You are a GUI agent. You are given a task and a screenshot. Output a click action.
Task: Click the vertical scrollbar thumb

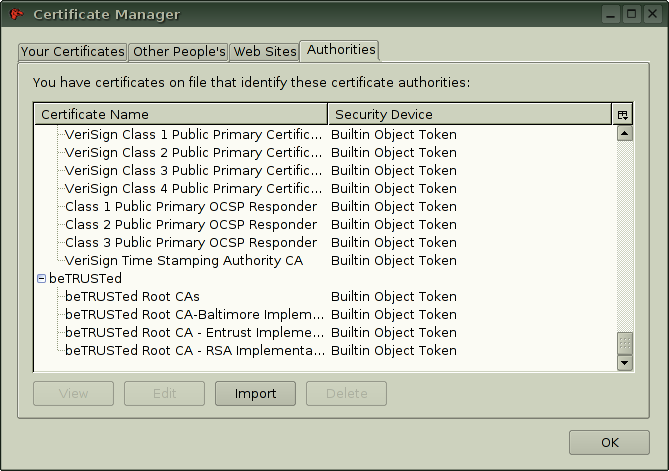click(x=625, y=343)
